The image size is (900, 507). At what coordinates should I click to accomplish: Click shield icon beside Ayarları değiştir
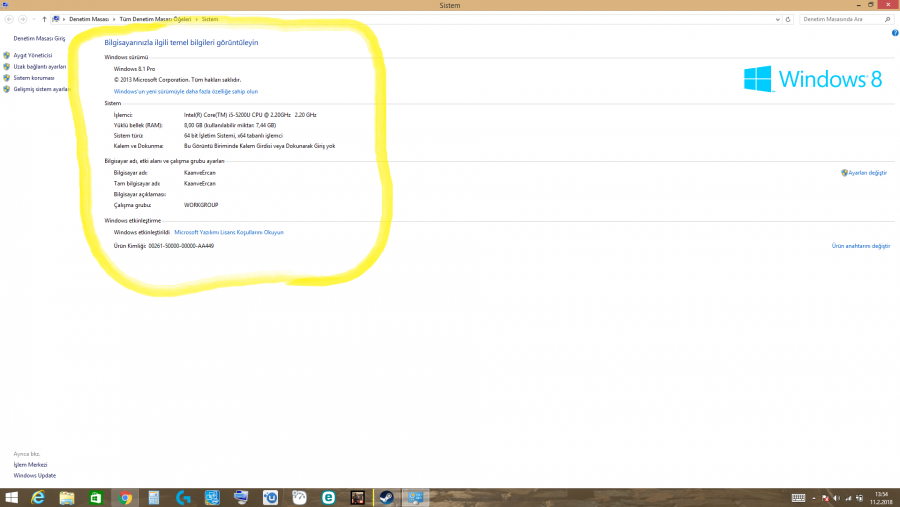coord(844,173)
